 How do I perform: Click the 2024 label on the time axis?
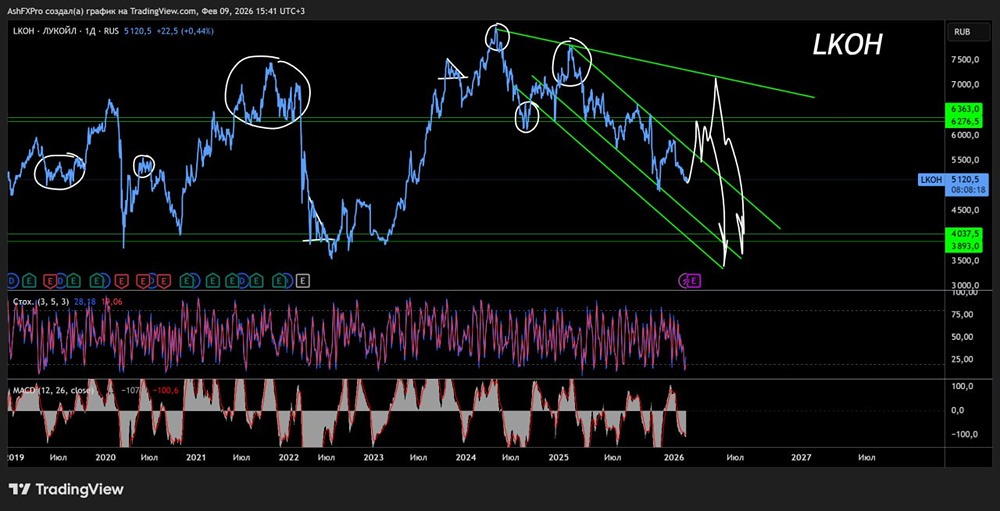pyautogui.click(x=466, y=457)
